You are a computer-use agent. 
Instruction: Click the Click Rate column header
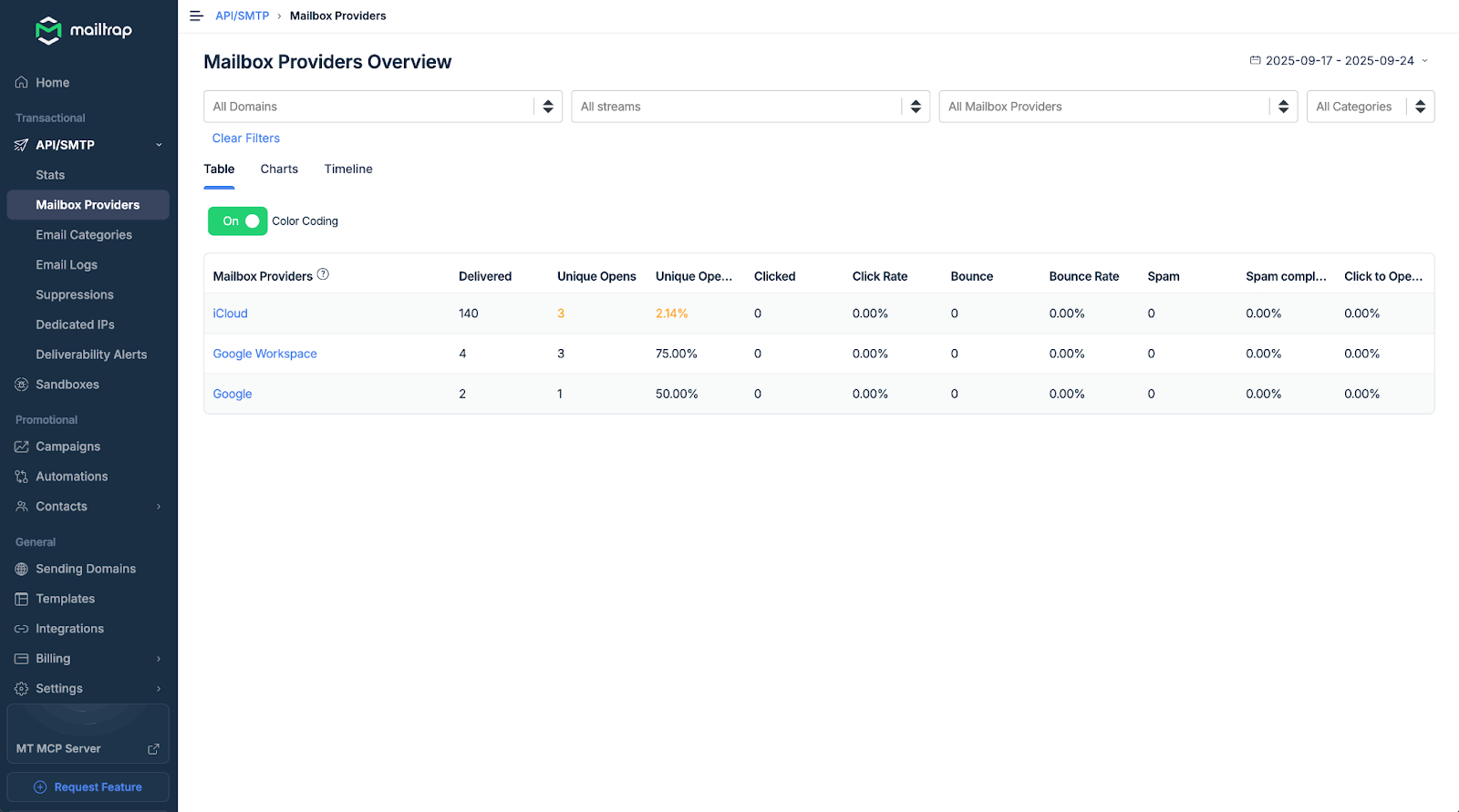coord(880,276)
